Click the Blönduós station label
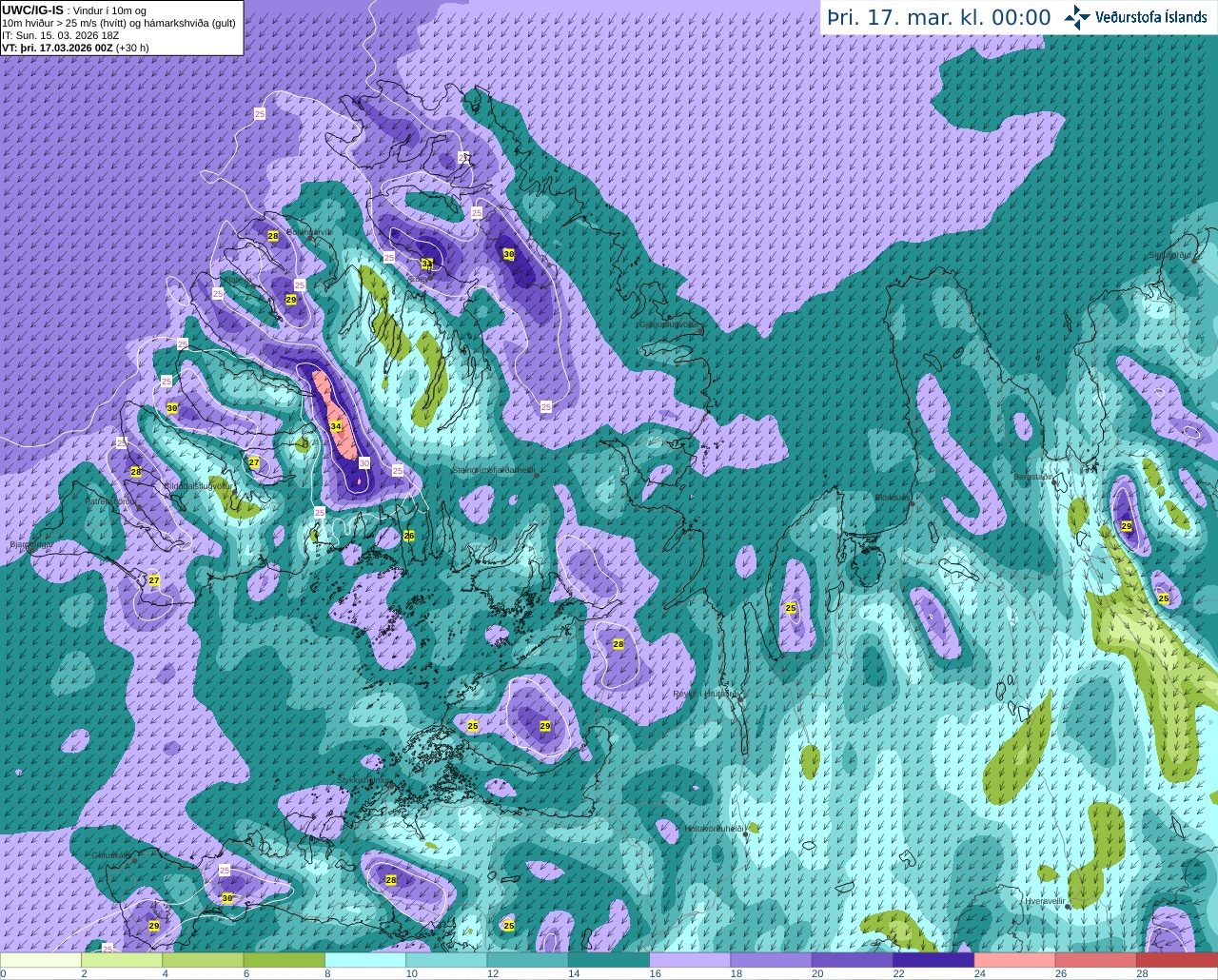 click(x=894, y=497)
